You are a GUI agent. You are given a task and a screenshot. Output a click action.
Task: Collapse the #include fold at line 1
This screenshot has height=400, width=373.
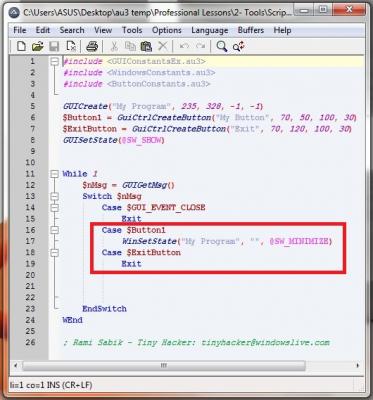click(x=54, y=62)
